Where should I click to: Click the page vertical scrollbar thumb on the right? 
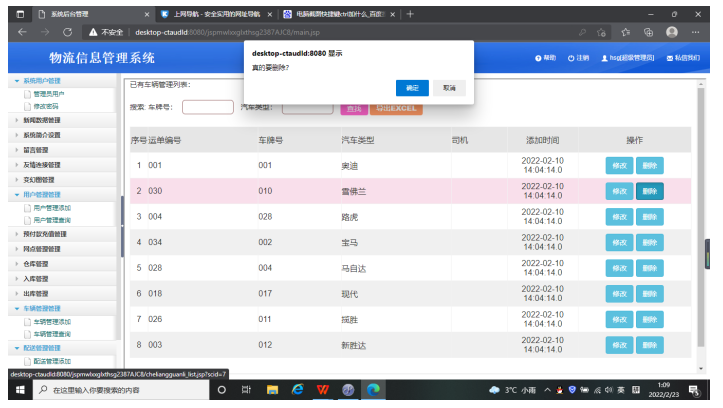(x=700, y=217)
